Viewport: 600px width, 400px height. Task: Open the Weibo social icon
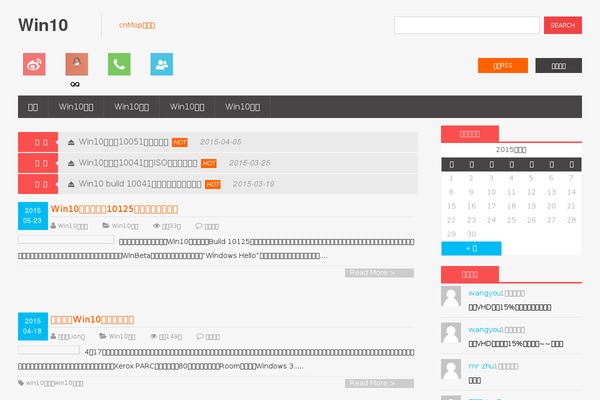(34, 64)
